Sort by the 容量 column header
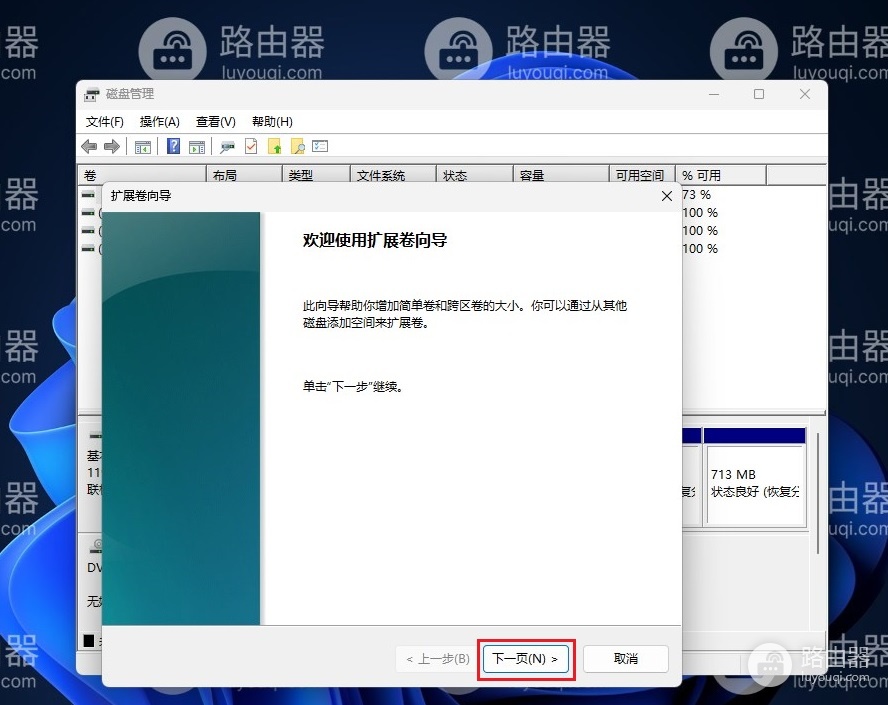Screen dimensions: 888x705 click(x=561, y=175)
